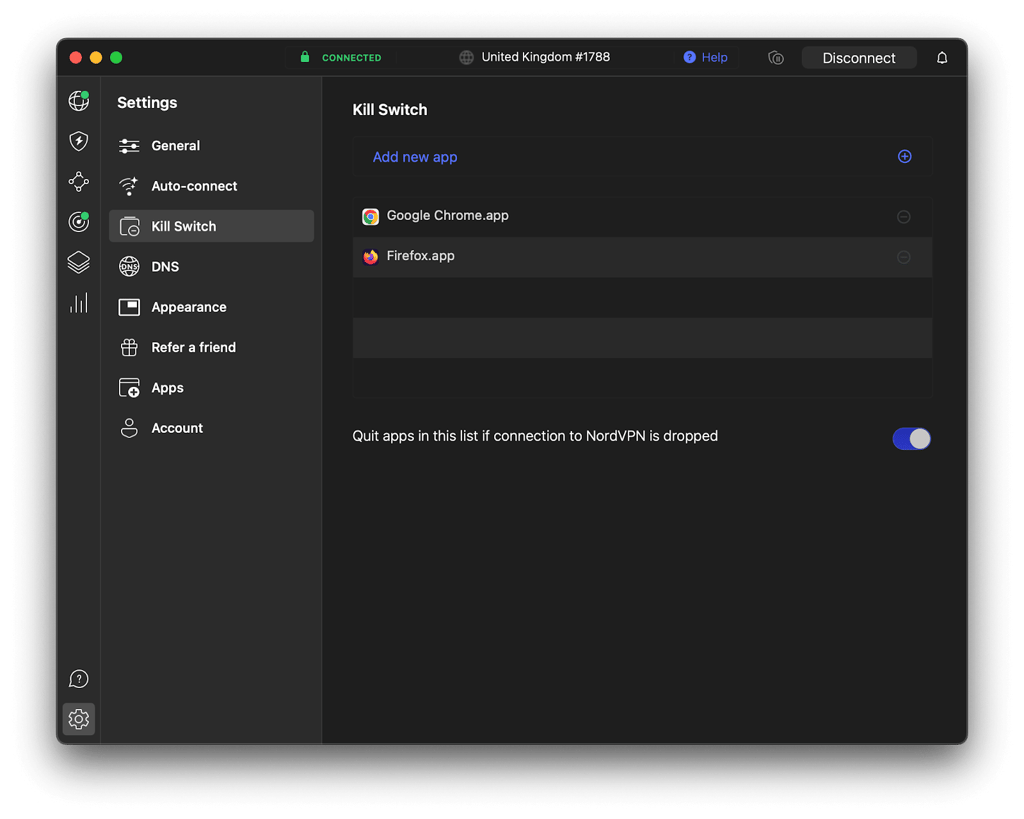The height and width of the screenshot is (819, 1024).
Task: Open Threat Protection shield sidebar icon
Action: [79, 141]
